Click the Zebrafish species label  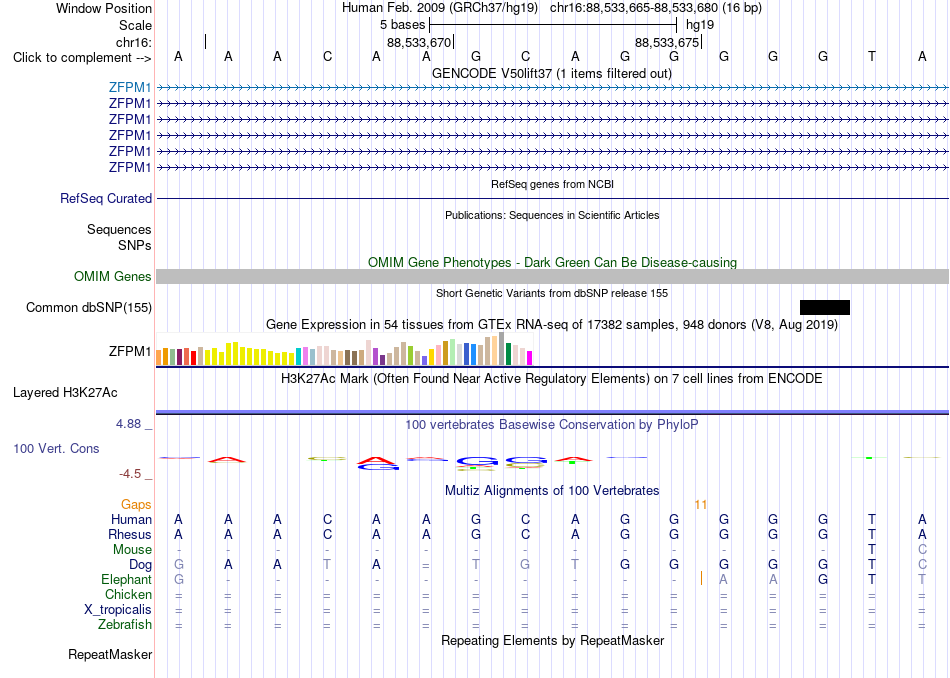point(125,624)
